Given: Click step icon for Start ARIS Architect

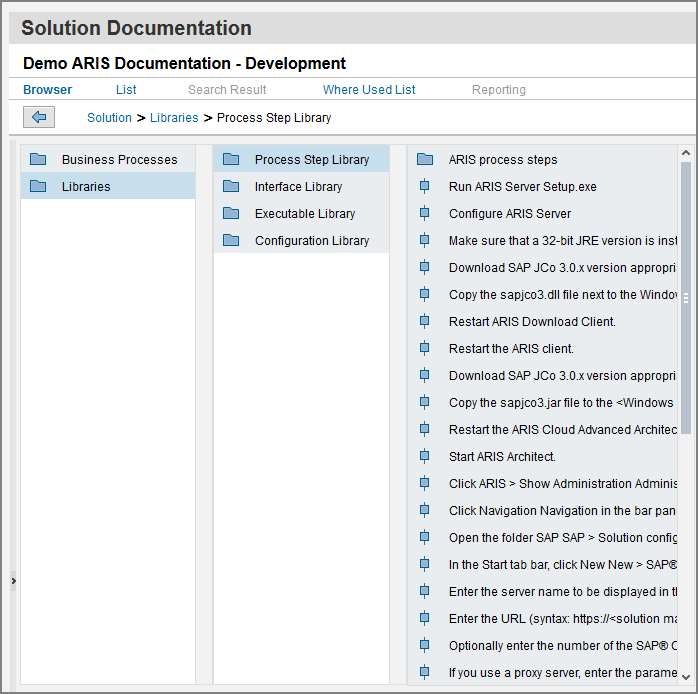Looking at the screenshot, I should (425, 456).
